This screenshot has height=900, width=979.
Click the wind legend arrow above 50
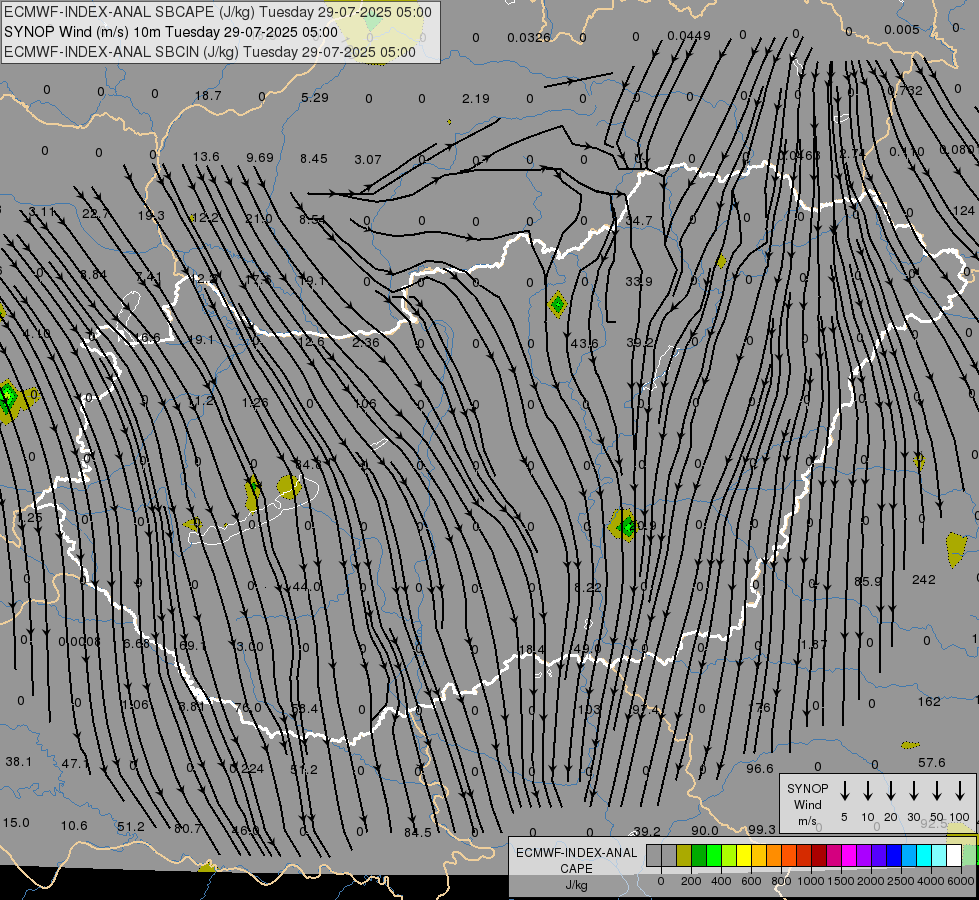[937, 791]
